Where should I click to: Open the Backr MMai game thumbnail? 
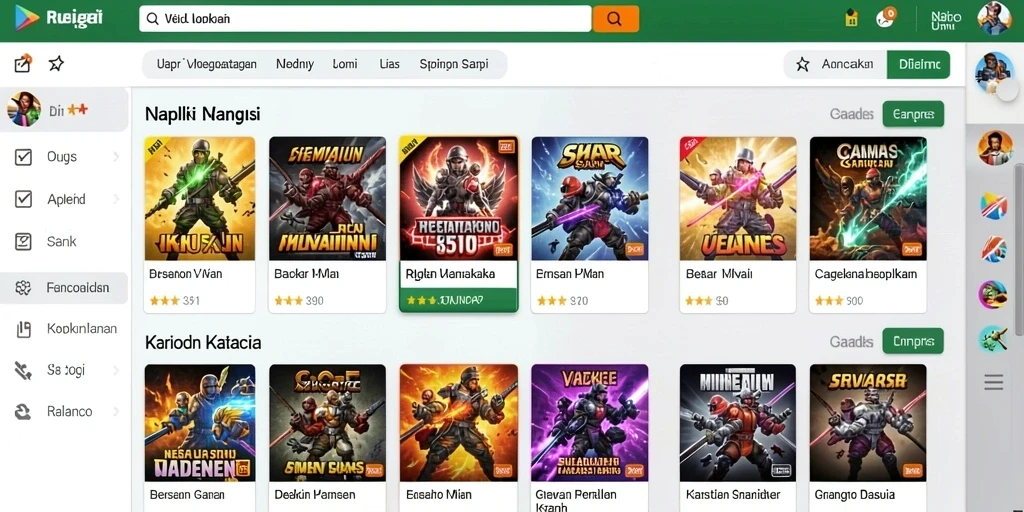coord(327,199)
